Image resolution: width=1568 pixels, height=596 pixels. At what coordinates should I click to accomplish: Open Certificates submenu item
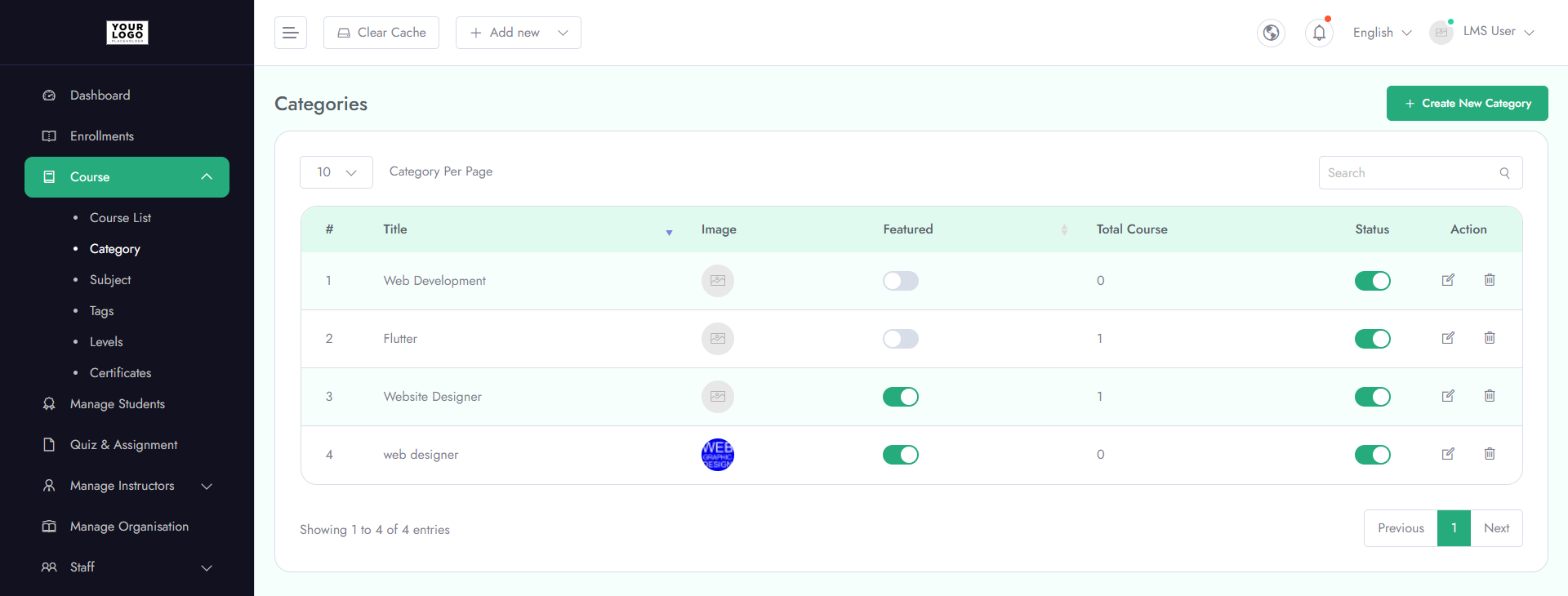coord(120,373)
